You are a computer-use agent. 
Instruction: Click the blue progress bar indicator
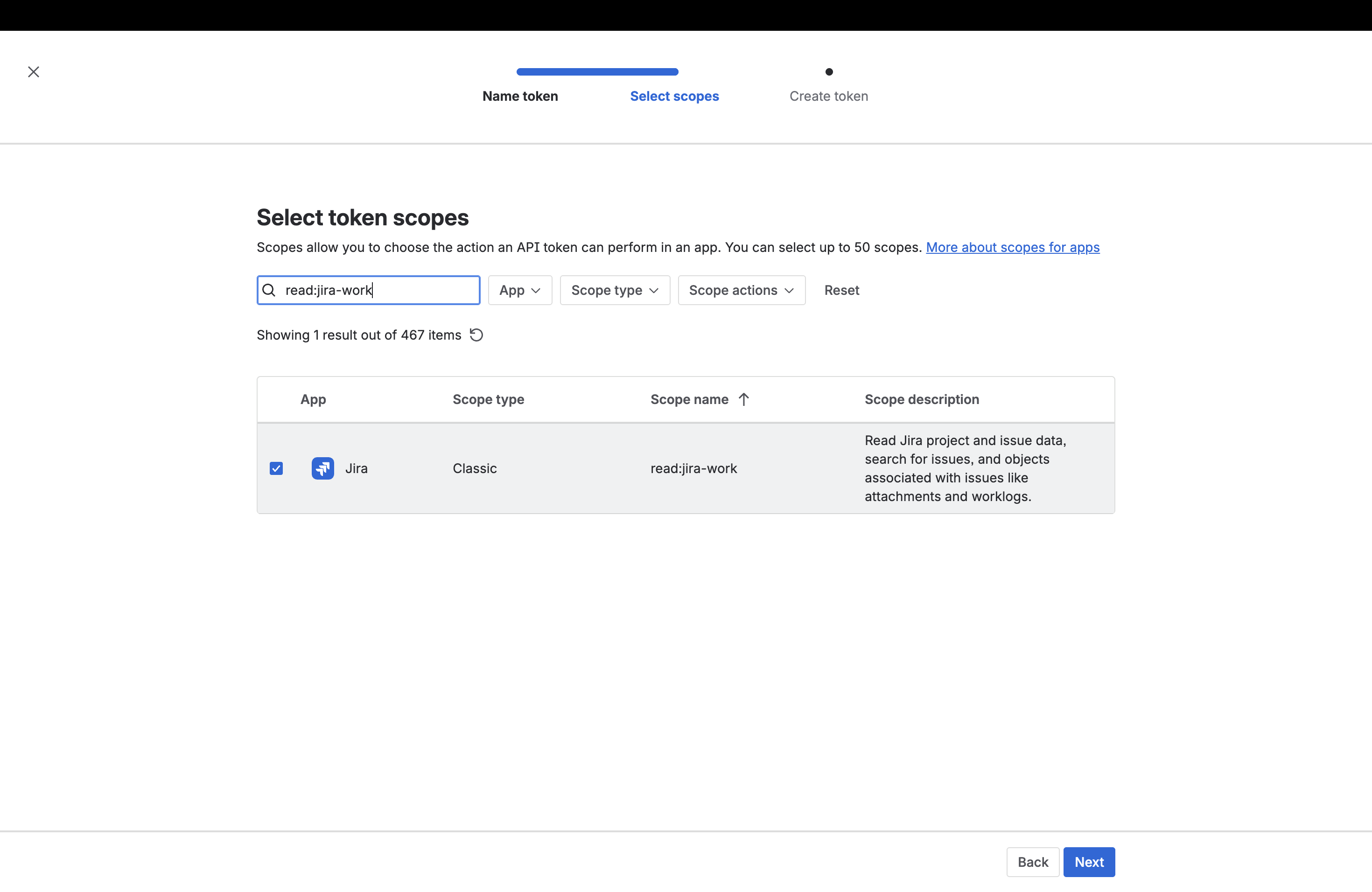click(597, 72)
